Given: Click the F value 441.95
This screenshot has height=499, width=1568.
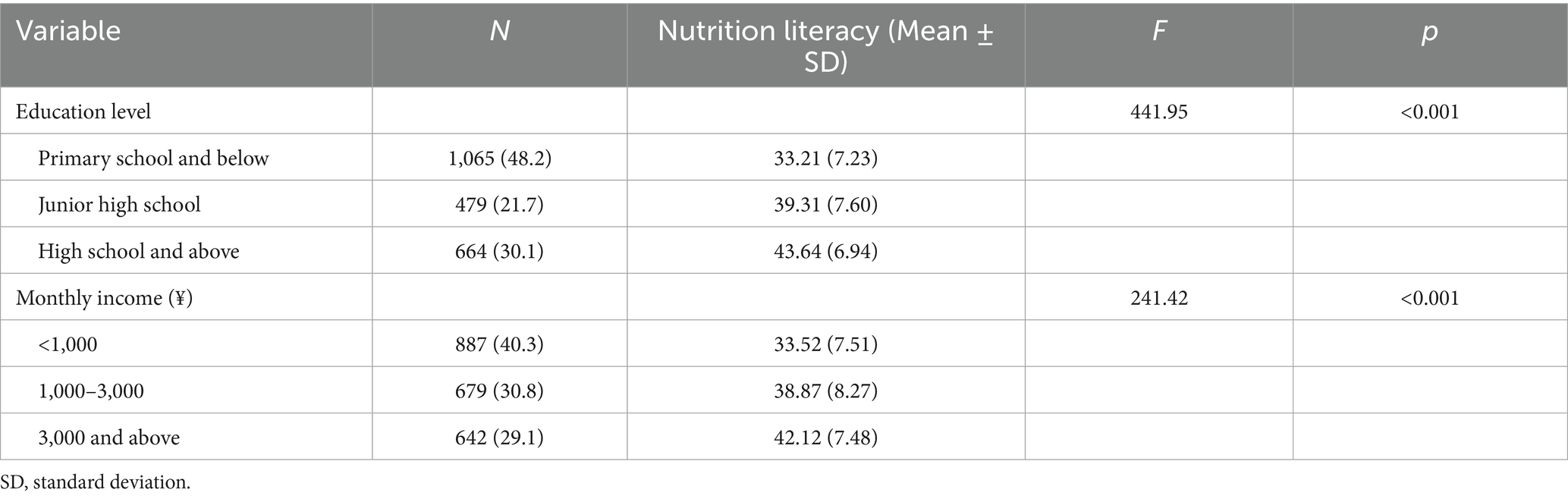Looking at the screenshot, I should 1158,111.
